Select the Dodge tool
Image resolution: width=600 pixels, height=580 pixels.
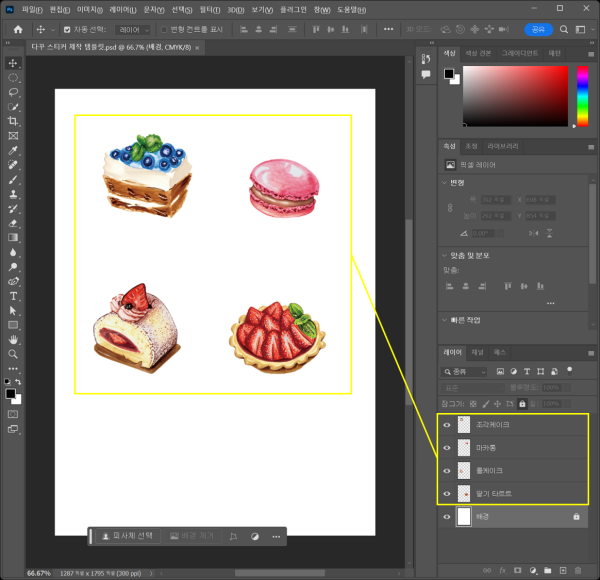[x=13, y=267]
